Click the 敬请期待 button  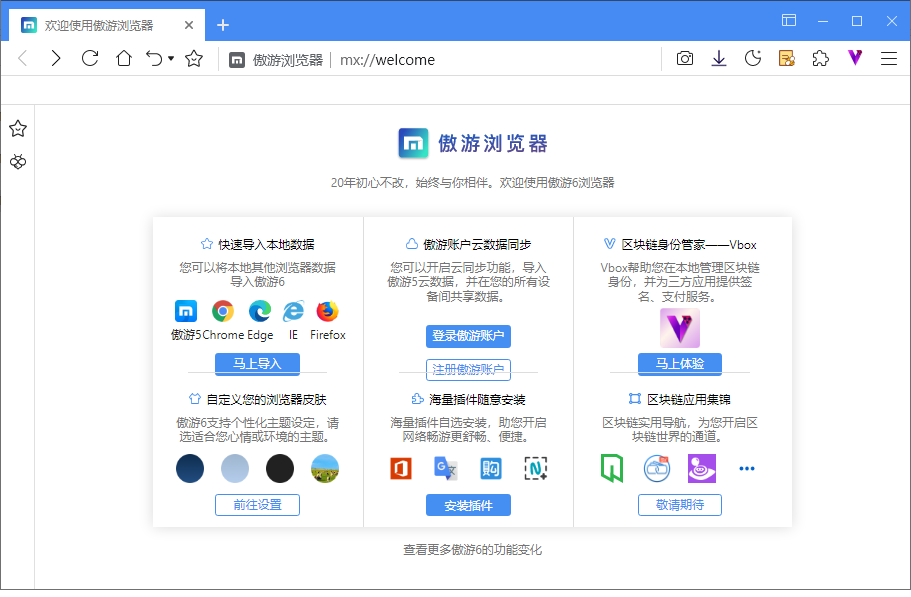pos(680,505)
